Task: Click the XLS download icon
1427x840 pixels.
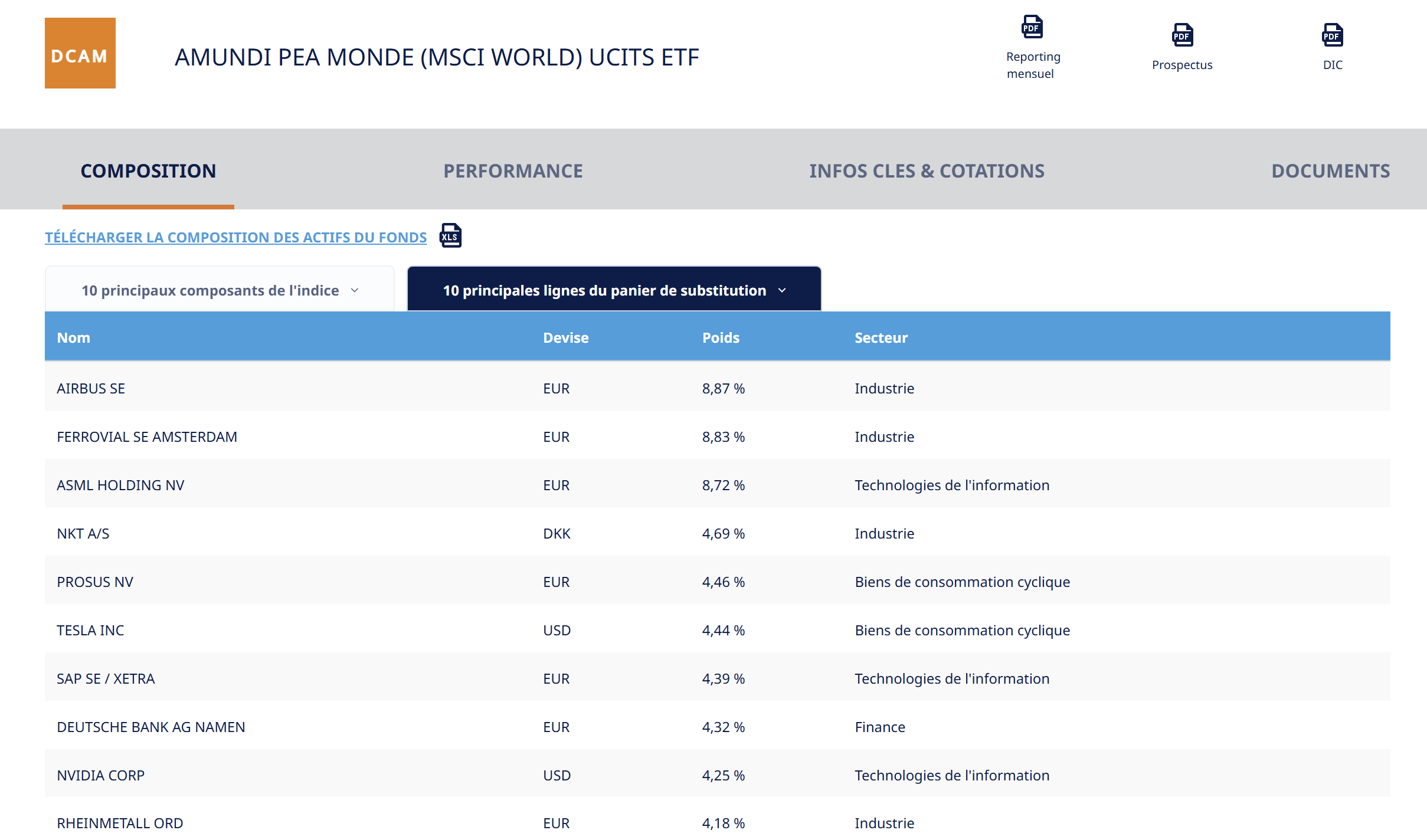Action: pyautogui.click(x=450, y=235)
